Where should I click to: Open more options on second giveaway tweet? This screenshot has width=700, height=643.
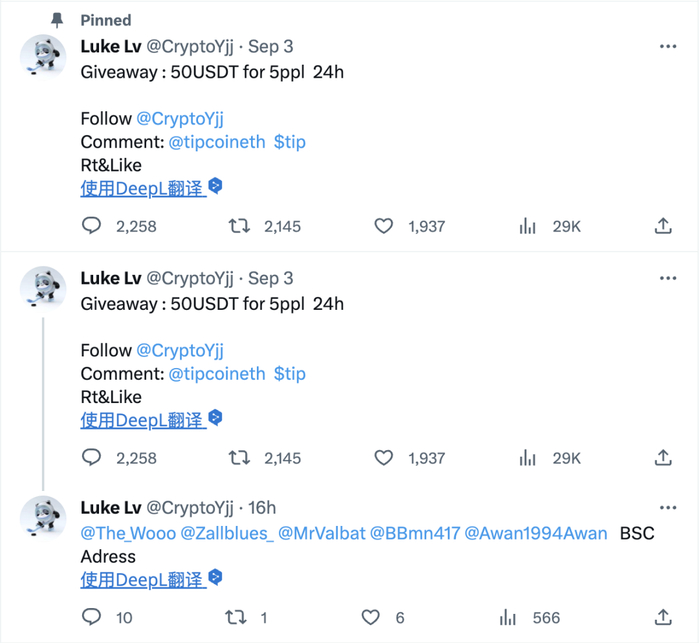point(668,278)
